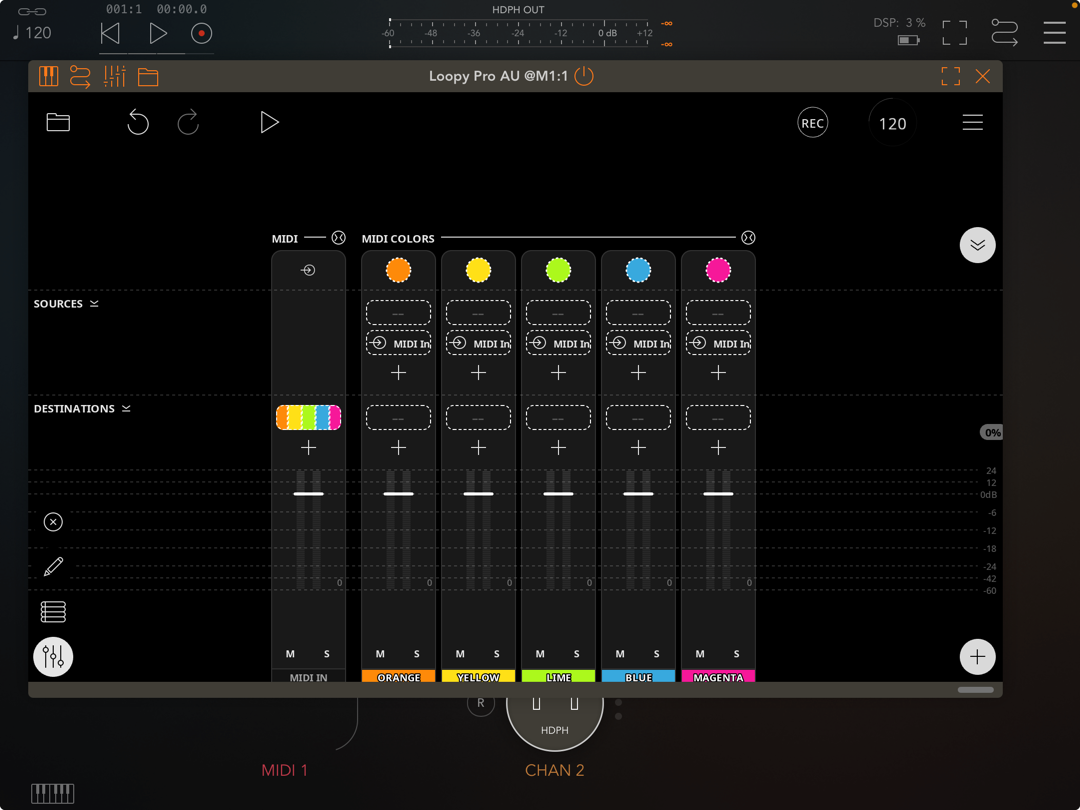Click the REC button in Loopy Pro

[812, 123]
